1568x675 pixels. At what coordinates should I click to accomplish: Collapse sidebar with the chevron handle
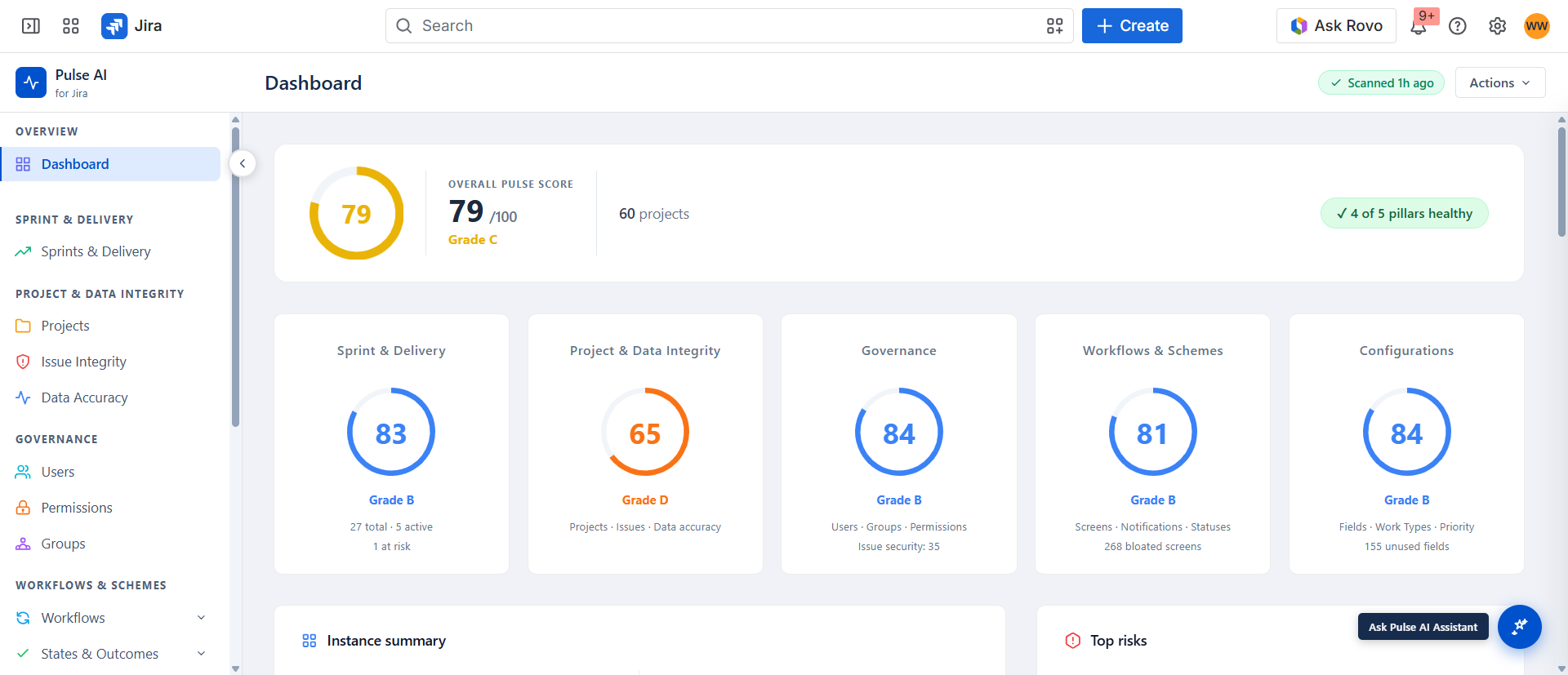tap(243, 163)
